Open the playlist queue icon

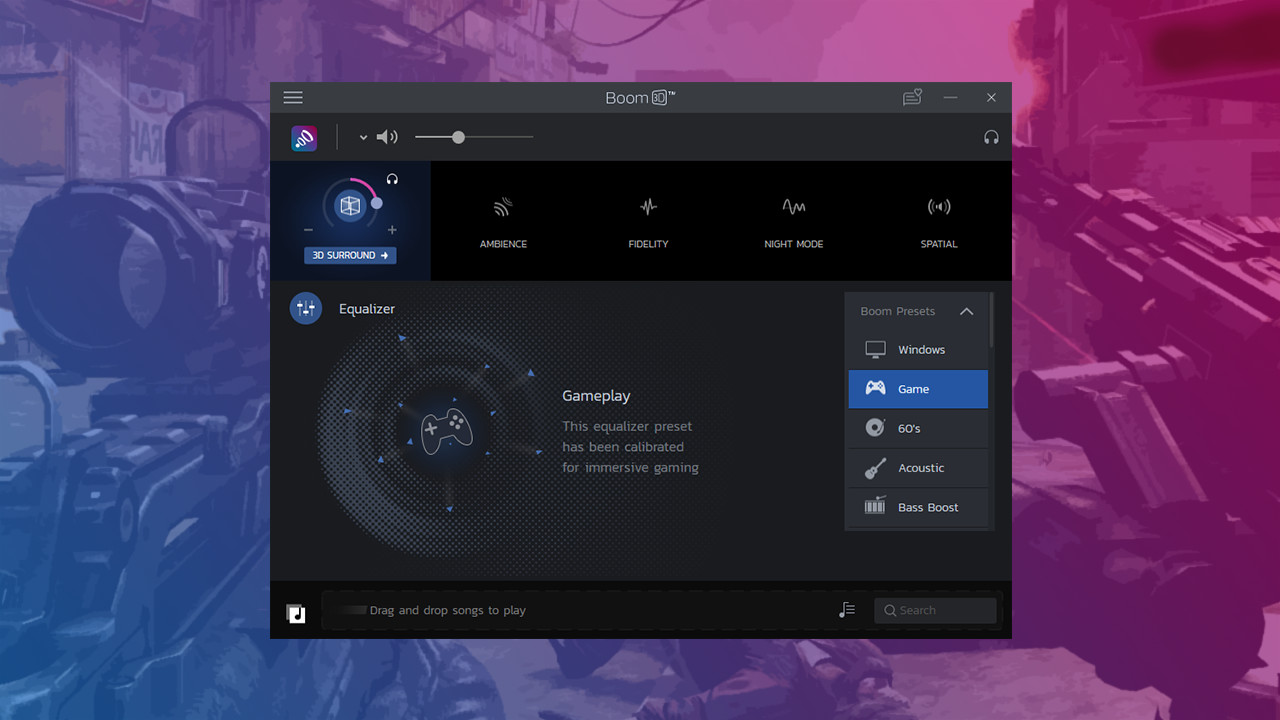[x=847, y=609]
